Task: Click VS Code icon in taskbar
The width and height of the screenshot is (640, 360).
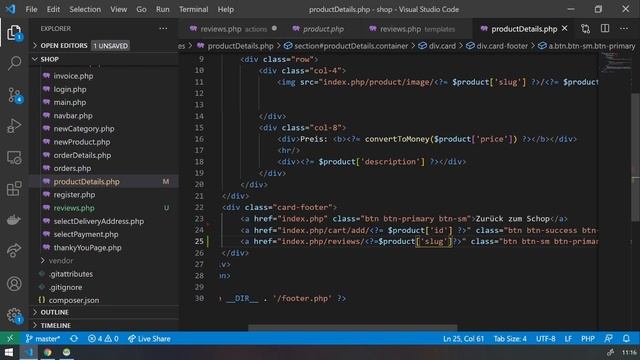Action: click(29, 352)
